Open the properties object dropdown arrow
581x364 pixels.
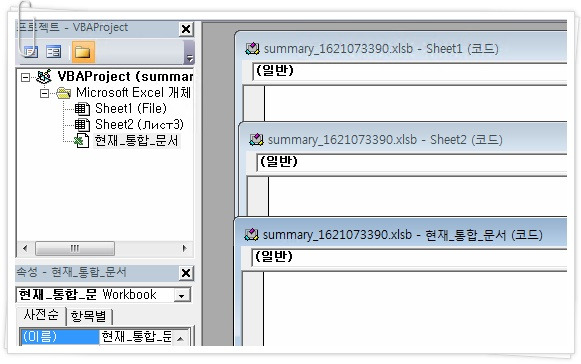tap(182, 295)
